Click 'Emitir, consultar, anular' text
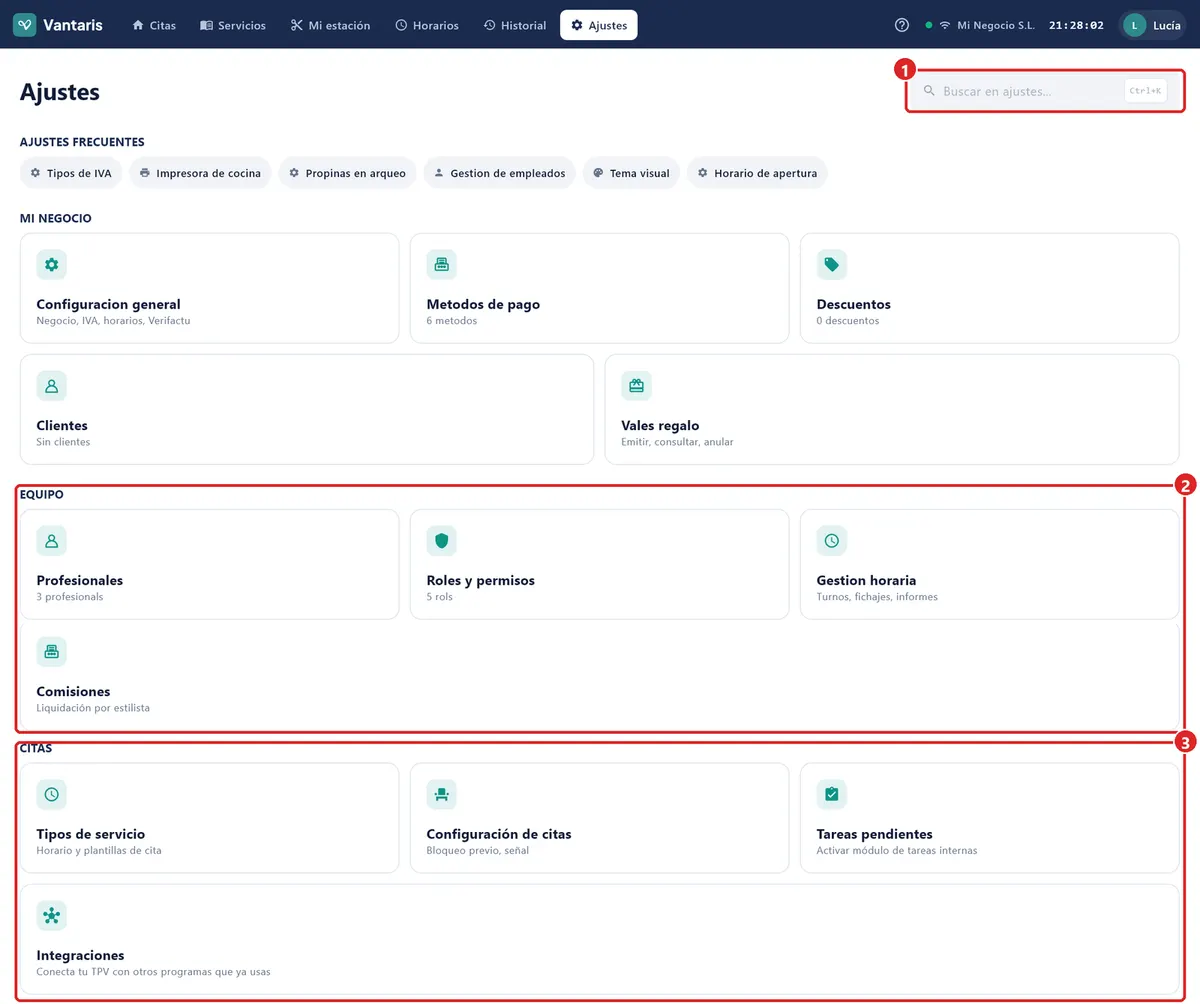1200x1004 pixels. 677,442
